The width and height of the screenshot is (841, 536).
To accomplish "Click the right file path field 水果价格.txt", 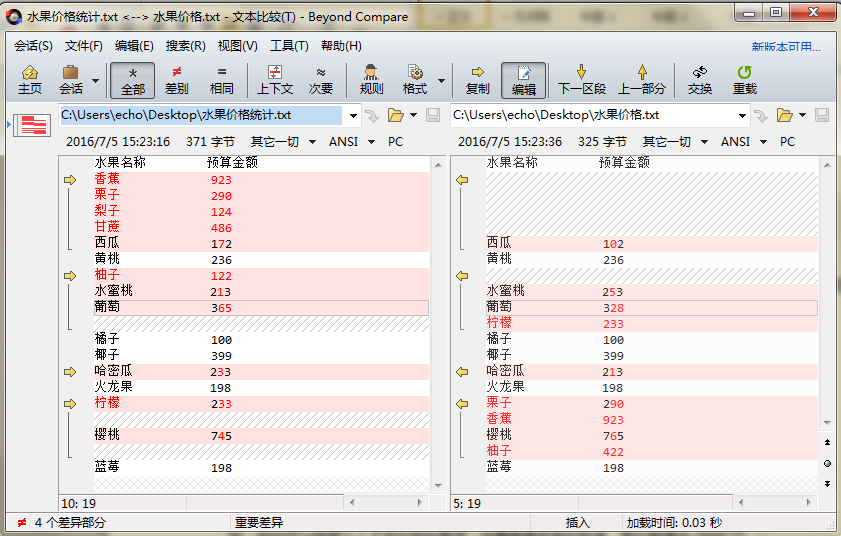I will pyautogui.click(x=593, y=115).
